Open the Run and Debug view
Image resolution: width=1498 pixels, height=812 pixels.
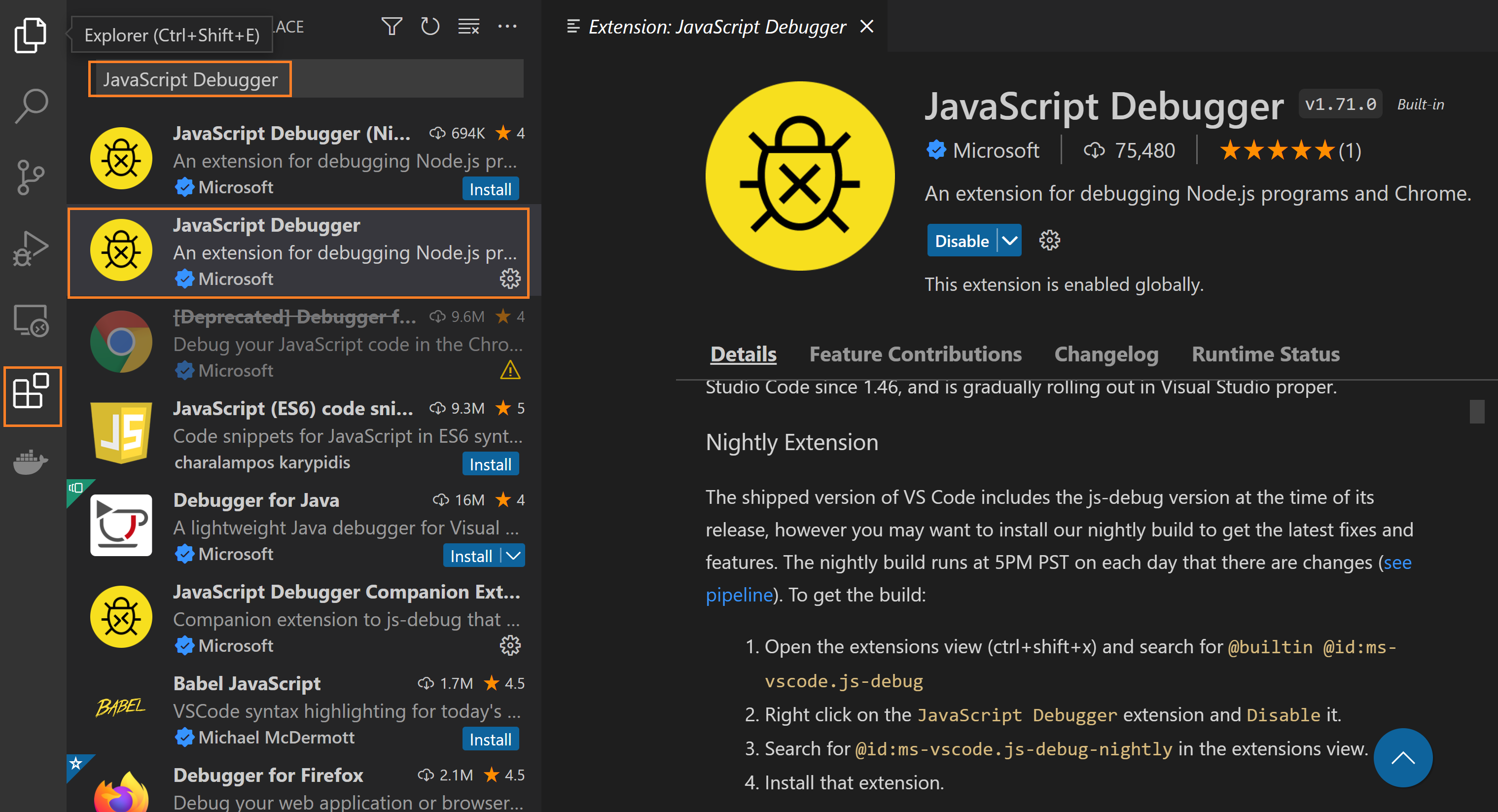coord(30,249)
